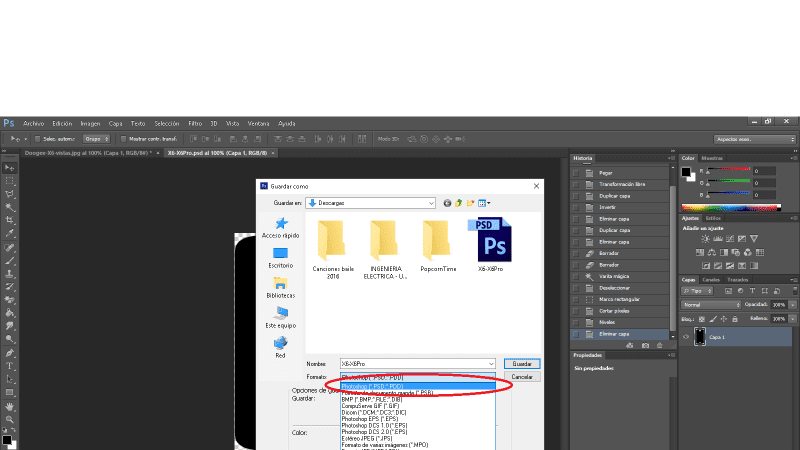Screen dimensions: 800x450
Task: Toggle history brush source for Invertir
Action: 576,208
